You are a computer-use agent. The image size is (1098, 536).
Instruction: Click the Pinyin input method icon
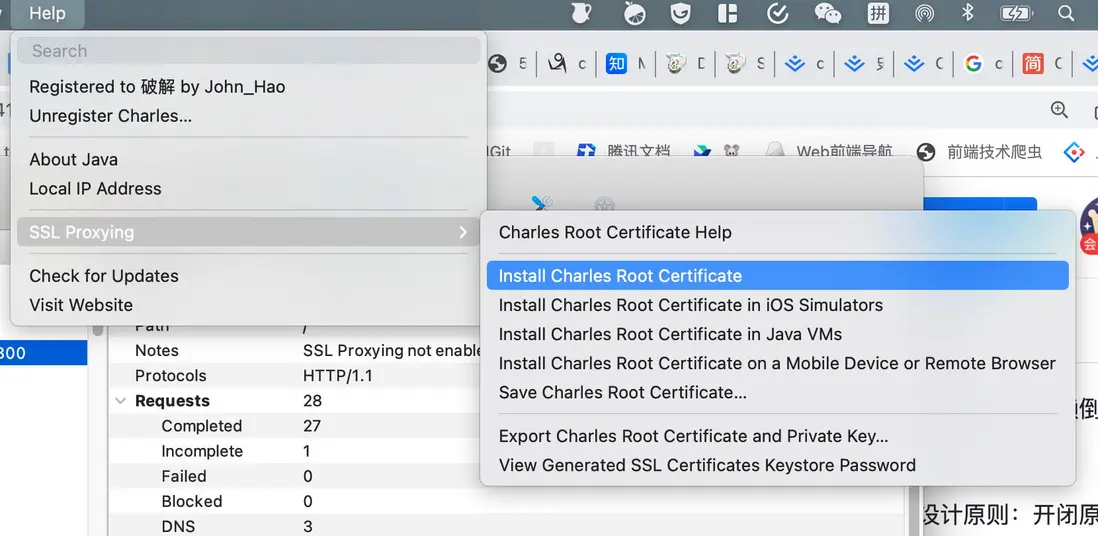click(x=878, y=13)
